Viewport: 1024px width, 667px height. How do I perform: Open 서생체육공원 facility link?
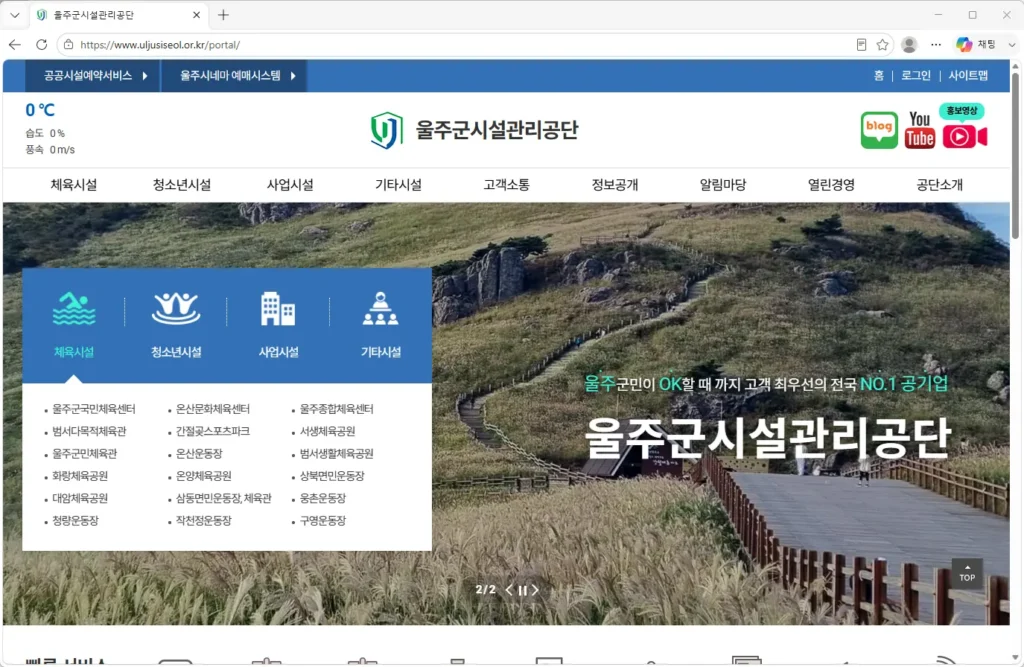(327, 431)
